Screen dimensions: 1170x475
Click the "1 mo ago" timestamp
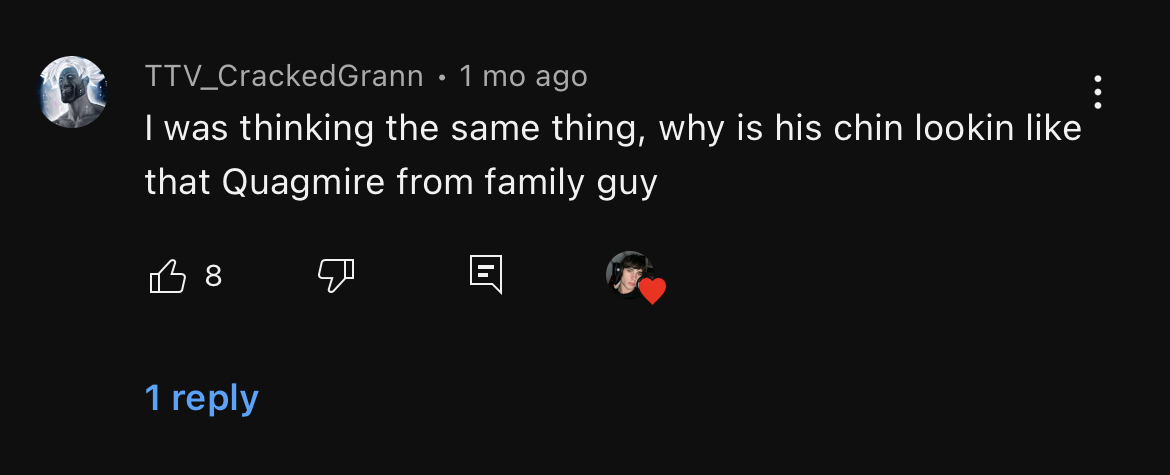point(523,76)
